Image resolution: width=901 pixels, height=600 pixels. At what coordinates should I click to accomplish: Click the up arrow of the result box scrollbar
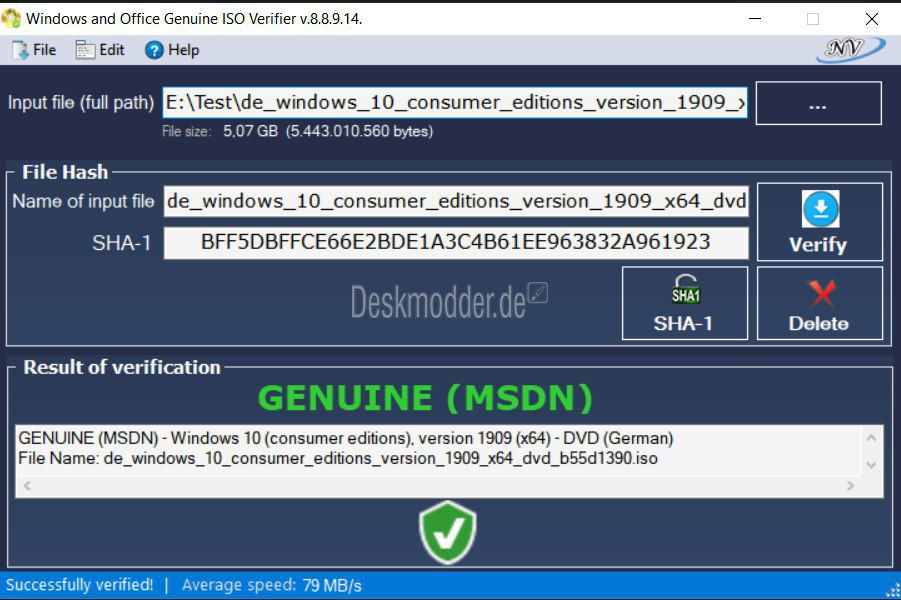pyautogui.click(x=871, y=439)
